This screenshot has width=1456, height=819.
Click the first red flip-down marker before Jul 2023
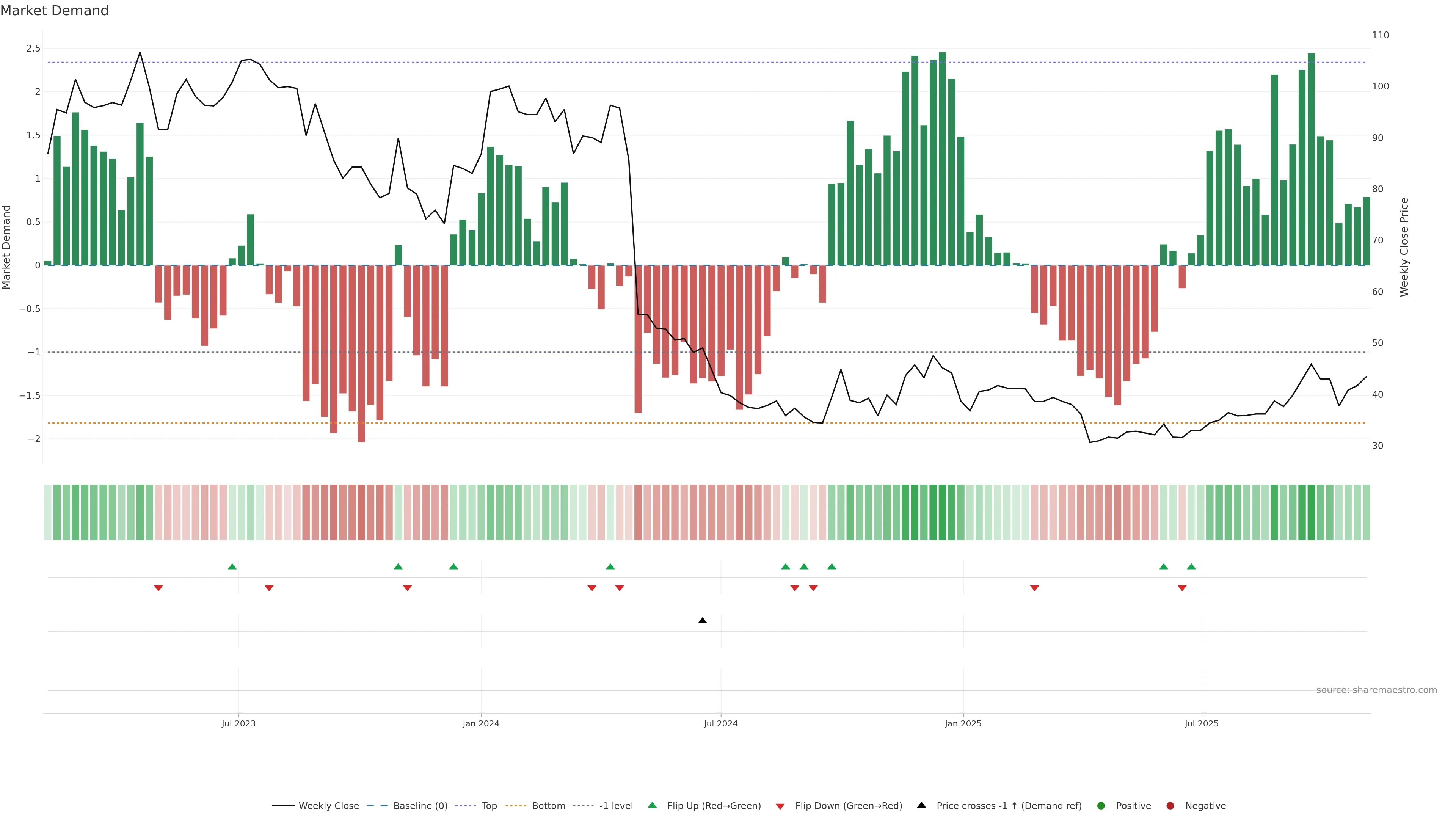click(159, 588)
